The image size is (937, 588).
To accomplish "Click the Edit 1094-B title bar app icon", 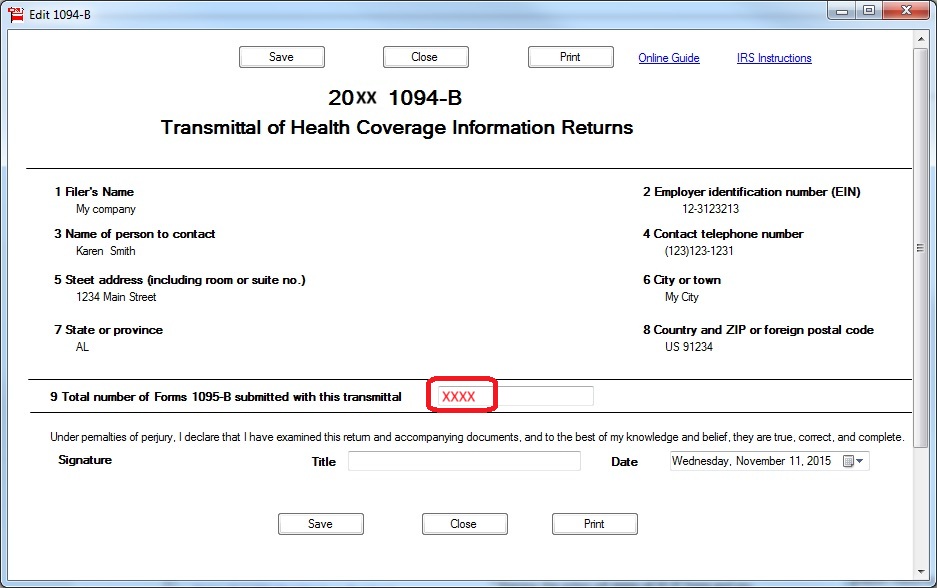I will coord(15,13).
